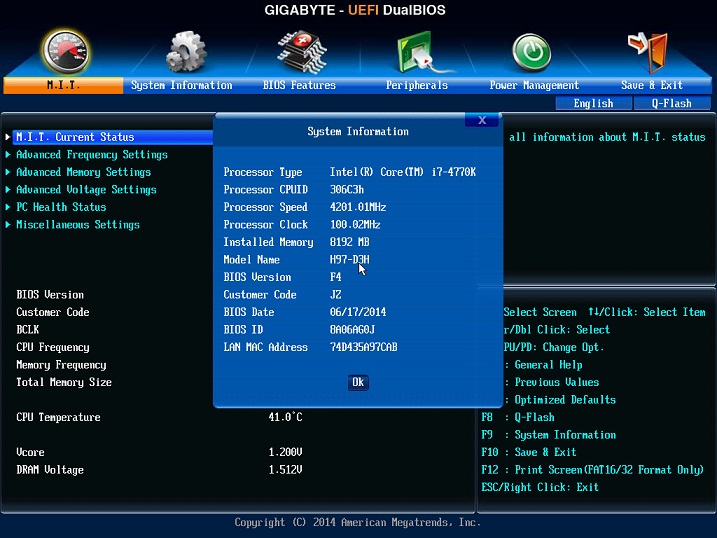Click the American Megatrends copyright text
717x538 pixels.
[358, 522]
